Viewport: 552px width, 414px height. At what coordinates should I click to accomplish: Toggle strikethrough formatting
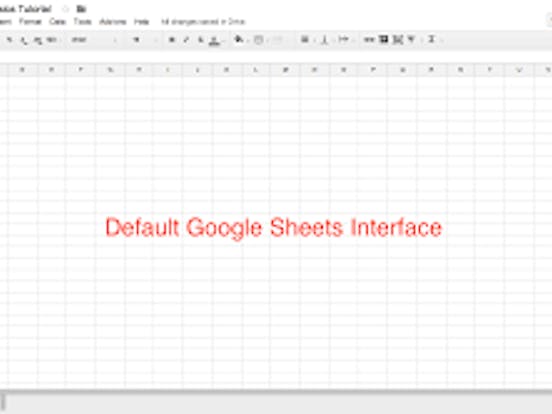pyautogui.click(x=200, y=40)
